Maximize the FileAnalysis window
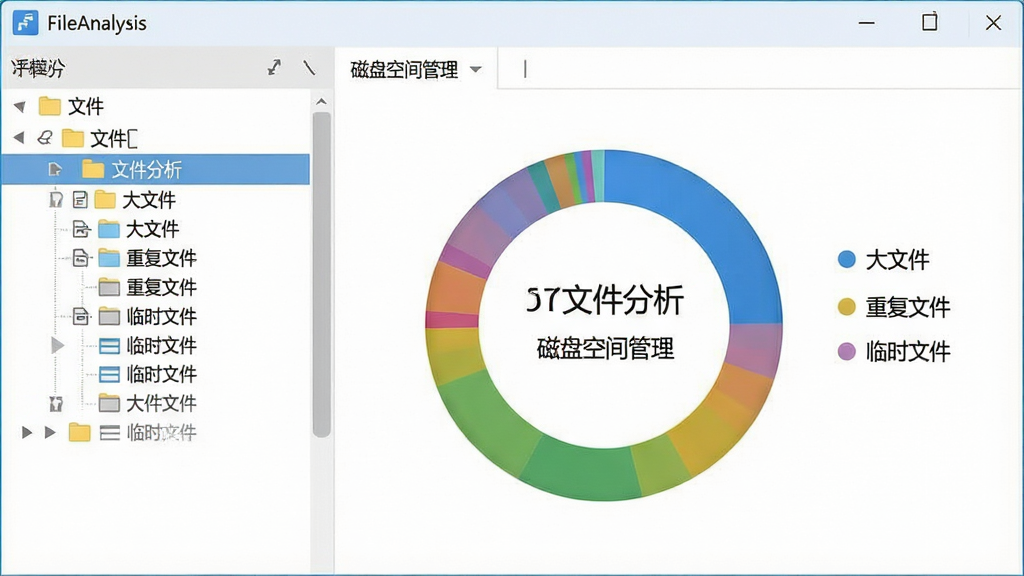 [929, 23]
